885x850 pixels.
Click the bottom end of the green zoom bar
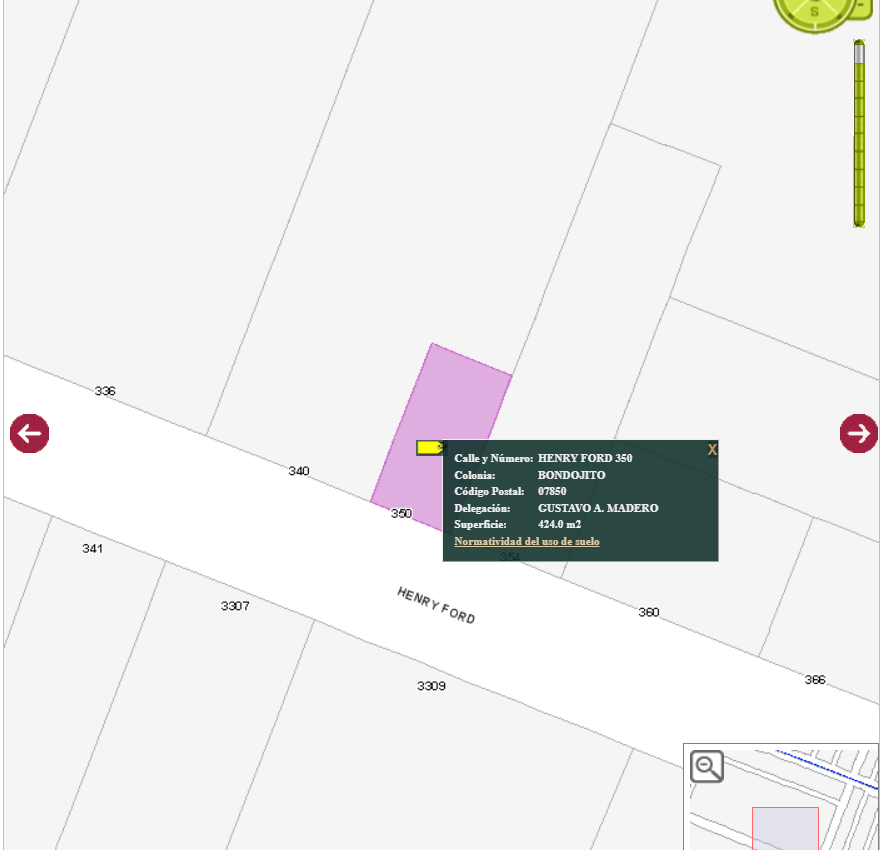point(858,221)
